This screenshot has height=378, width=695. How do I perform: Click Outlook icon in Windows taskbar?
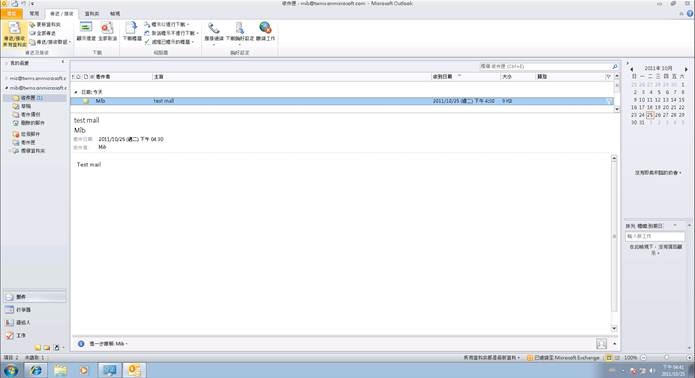point(134,370)
